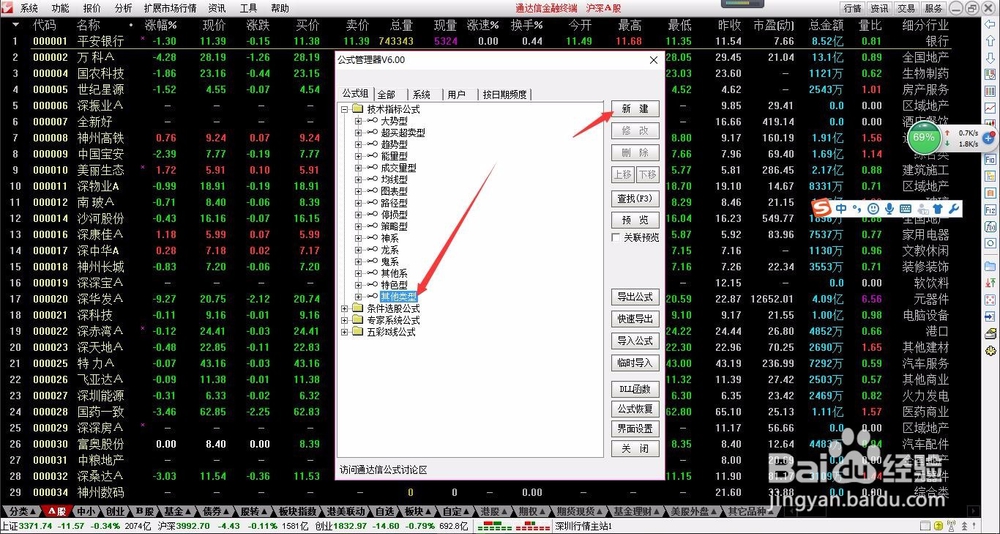Click blue plus icon on speed widget
This screenshot has width=1000, height=534.
pyautogui.click(x=989, y=138)
